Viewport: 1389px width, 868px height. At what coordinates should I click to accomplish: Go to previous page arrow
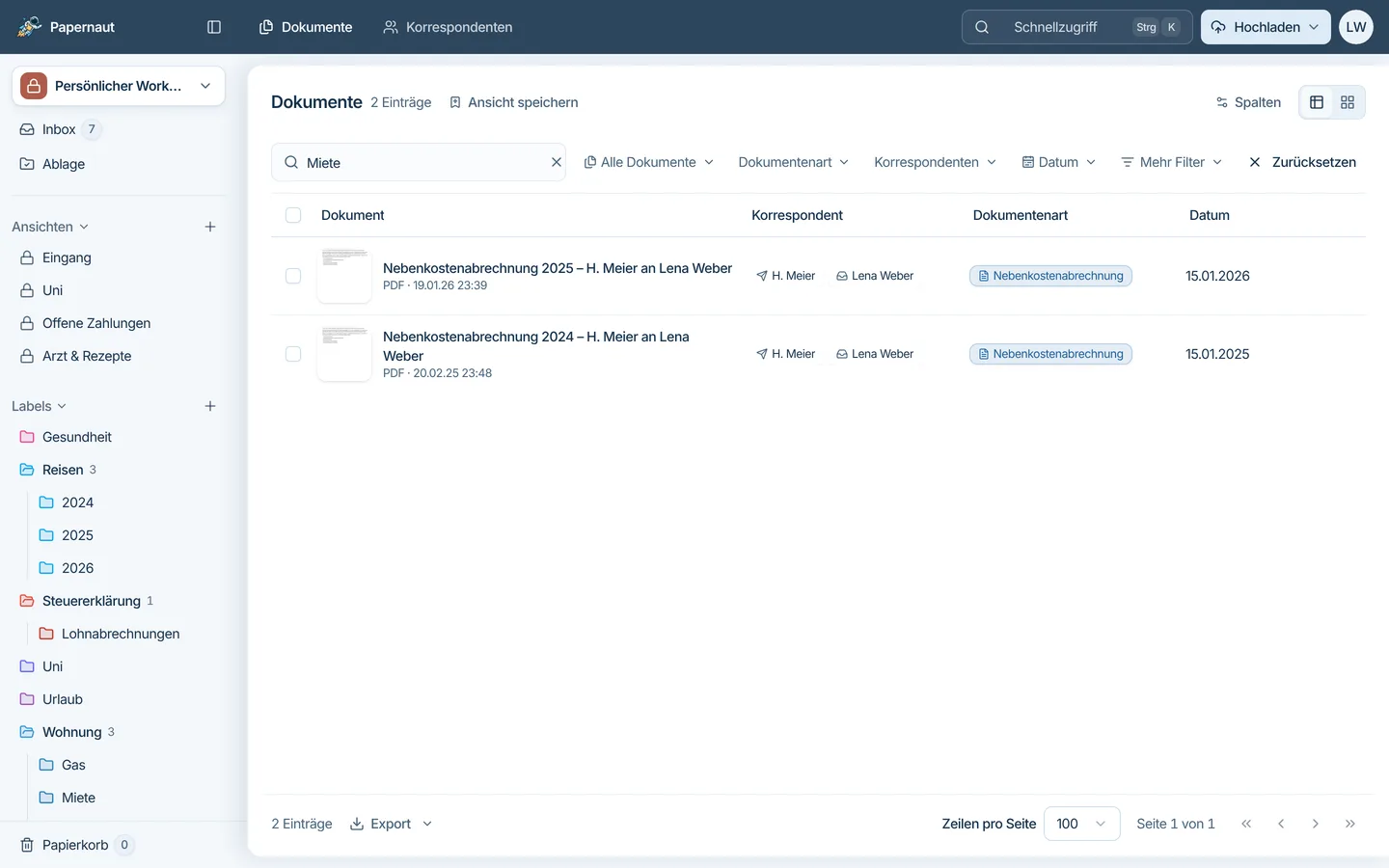click(x=1281, y=824)
